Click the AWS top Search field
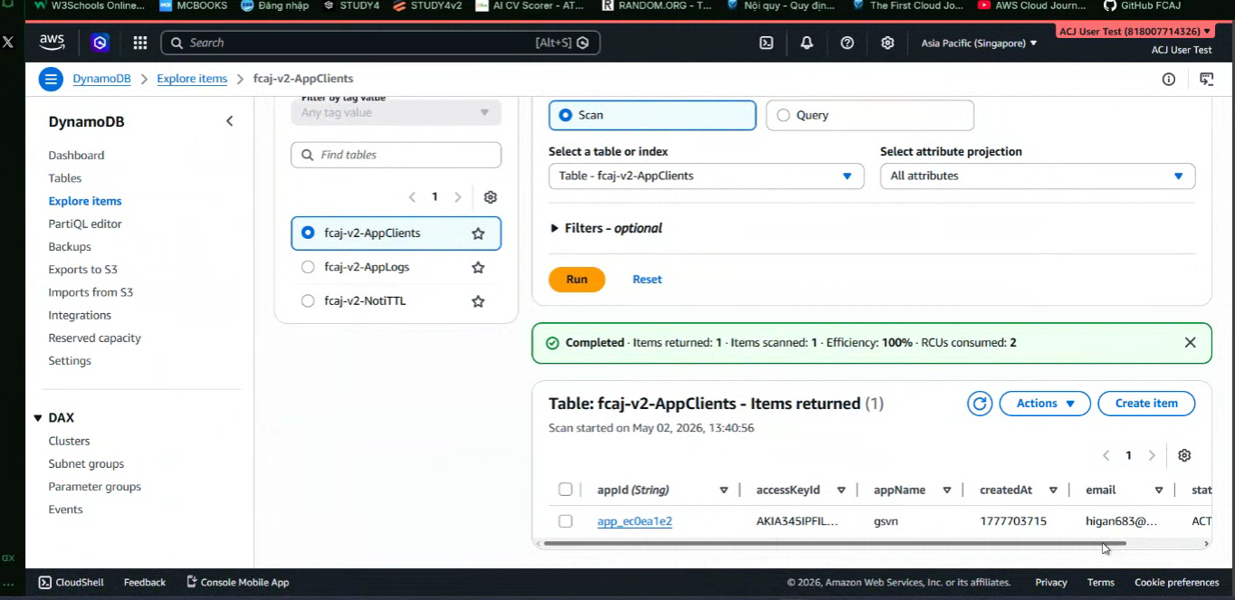 380,43
